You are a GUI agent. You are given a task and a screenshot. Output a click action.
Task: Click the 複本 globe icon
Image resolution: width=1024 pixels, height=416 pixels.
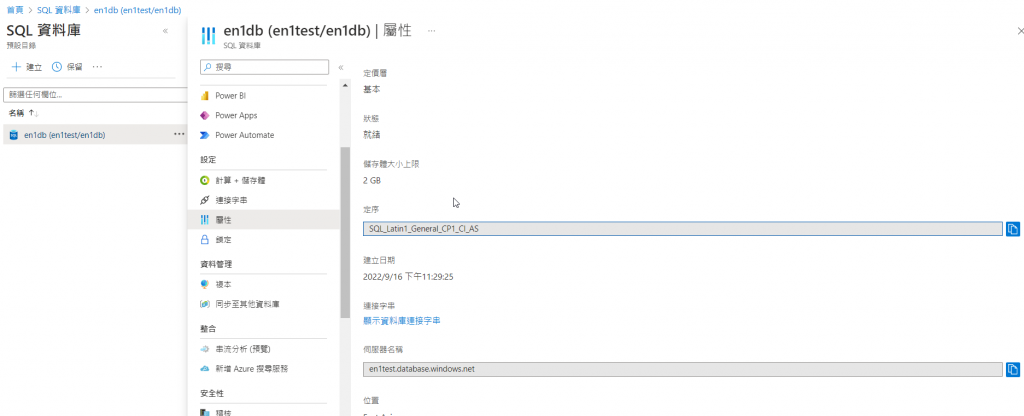(204, 285)
